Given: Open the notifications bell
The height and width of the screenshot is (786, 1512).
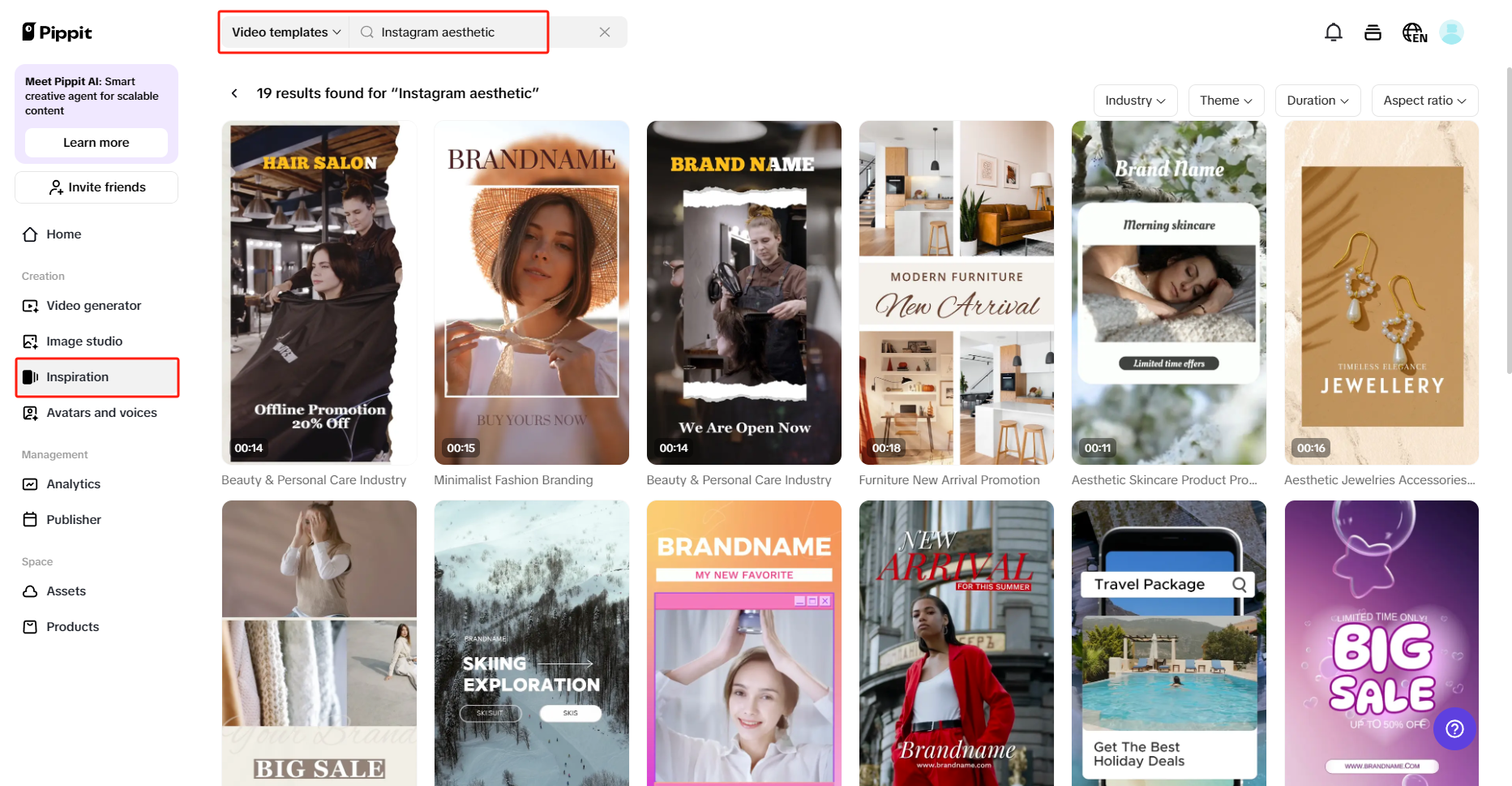Looking at the screenshot, I should pos(1333,32).
